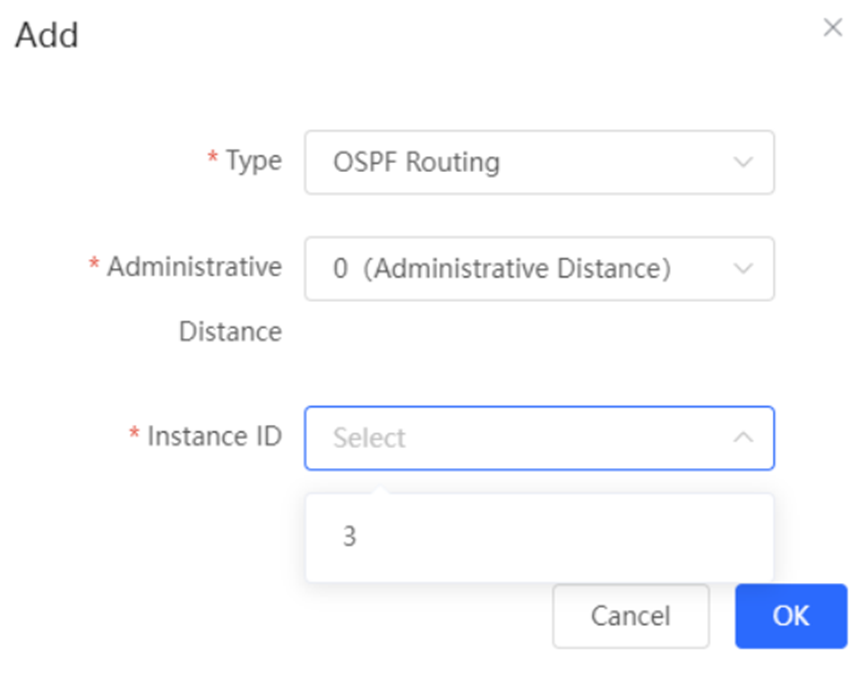This screenshot has height=673, width=863.
Task: Collapse Instance ID list via the up chevron
Action: coord(743,437)
